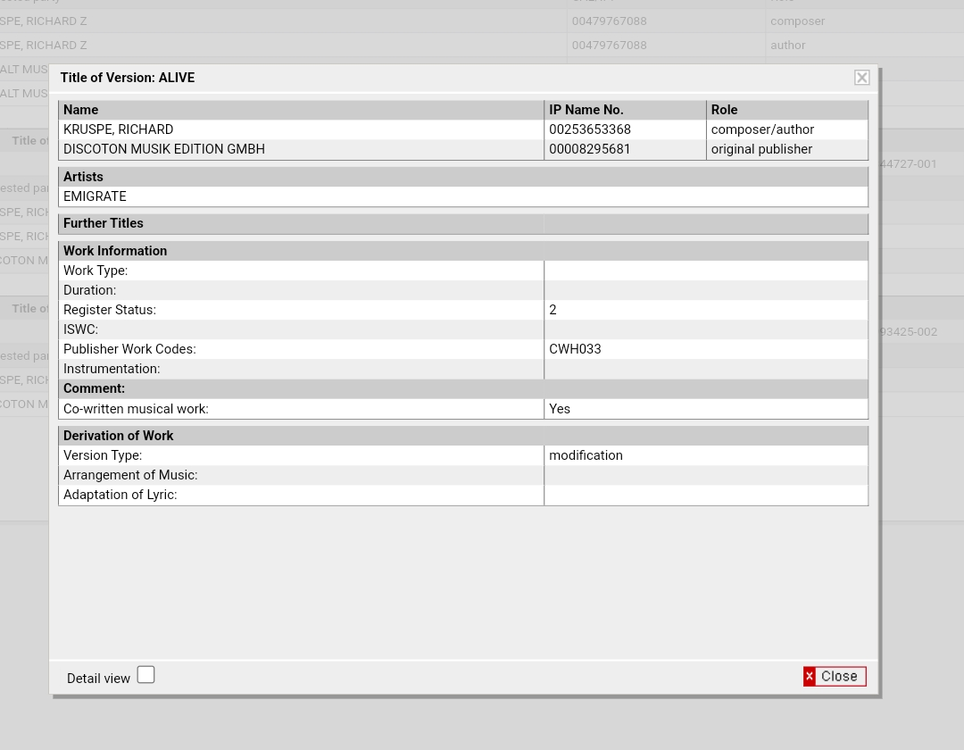Click the Co-written musical work label
This screenshot has height=750, width=964.
tap(136, 409)
